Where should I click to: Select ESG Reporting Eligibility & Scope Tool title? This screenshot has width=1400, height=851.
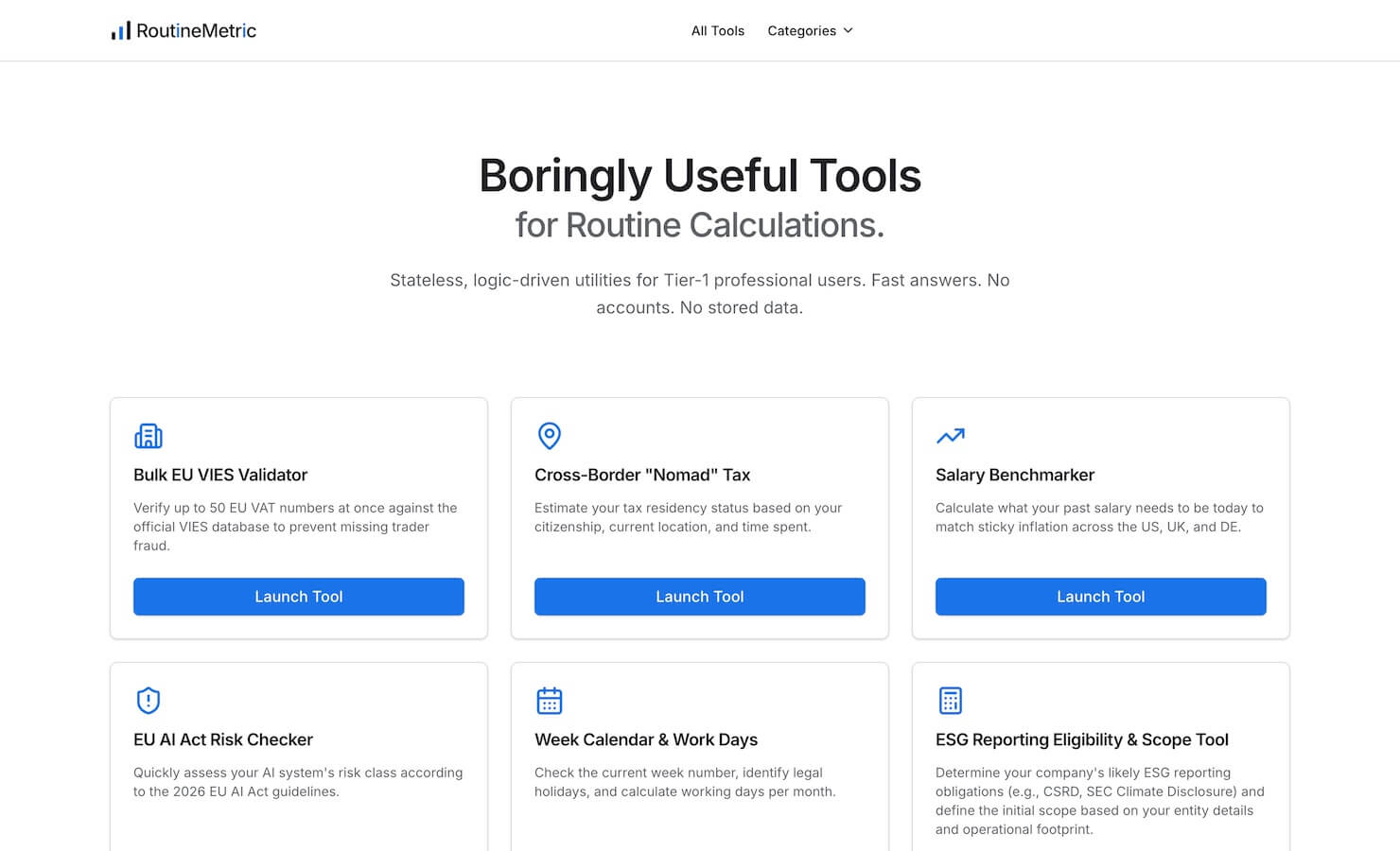tap(1082, 739)
